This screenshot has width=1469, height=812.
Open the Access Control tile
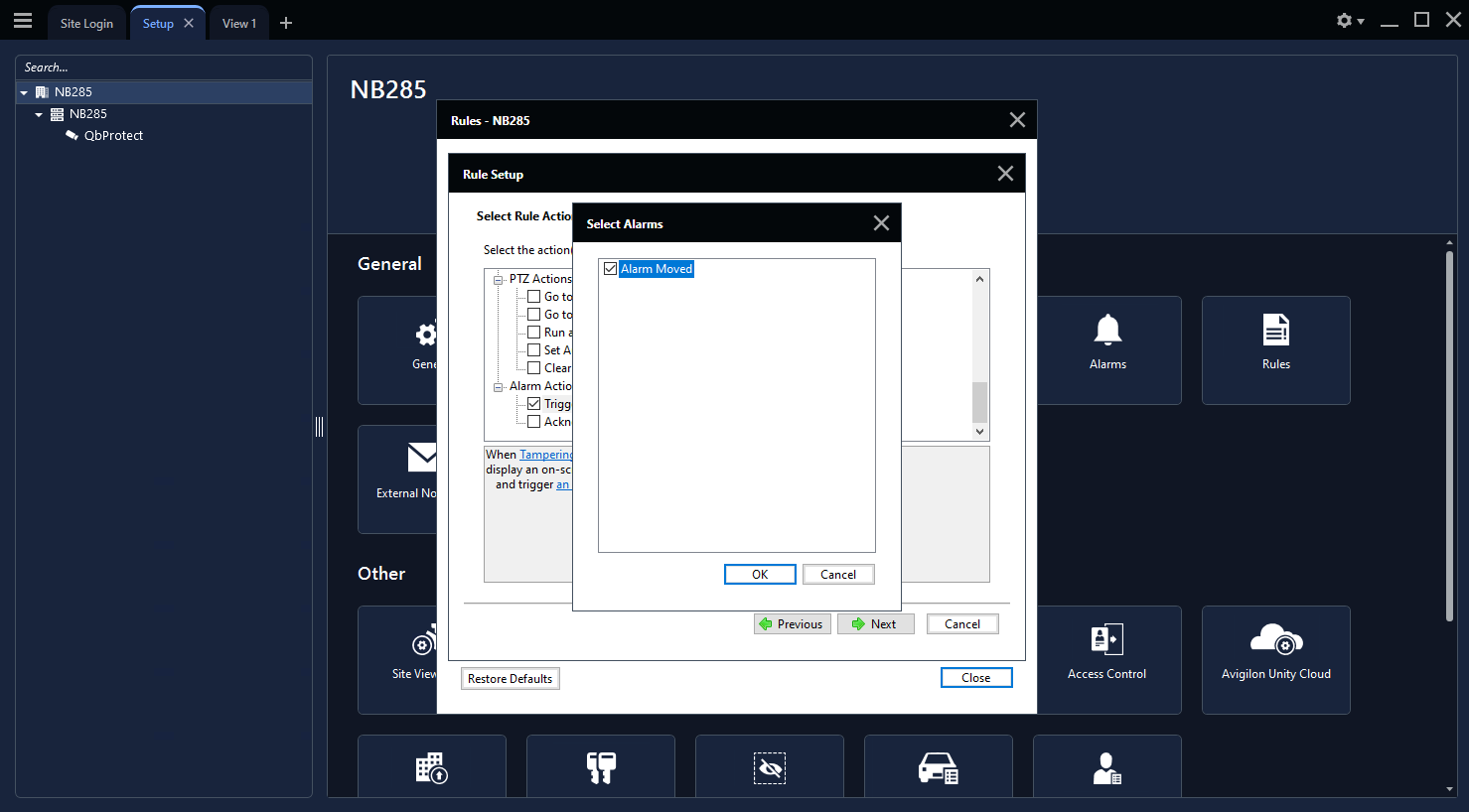pyautogui.click(x=1106, y=659)
